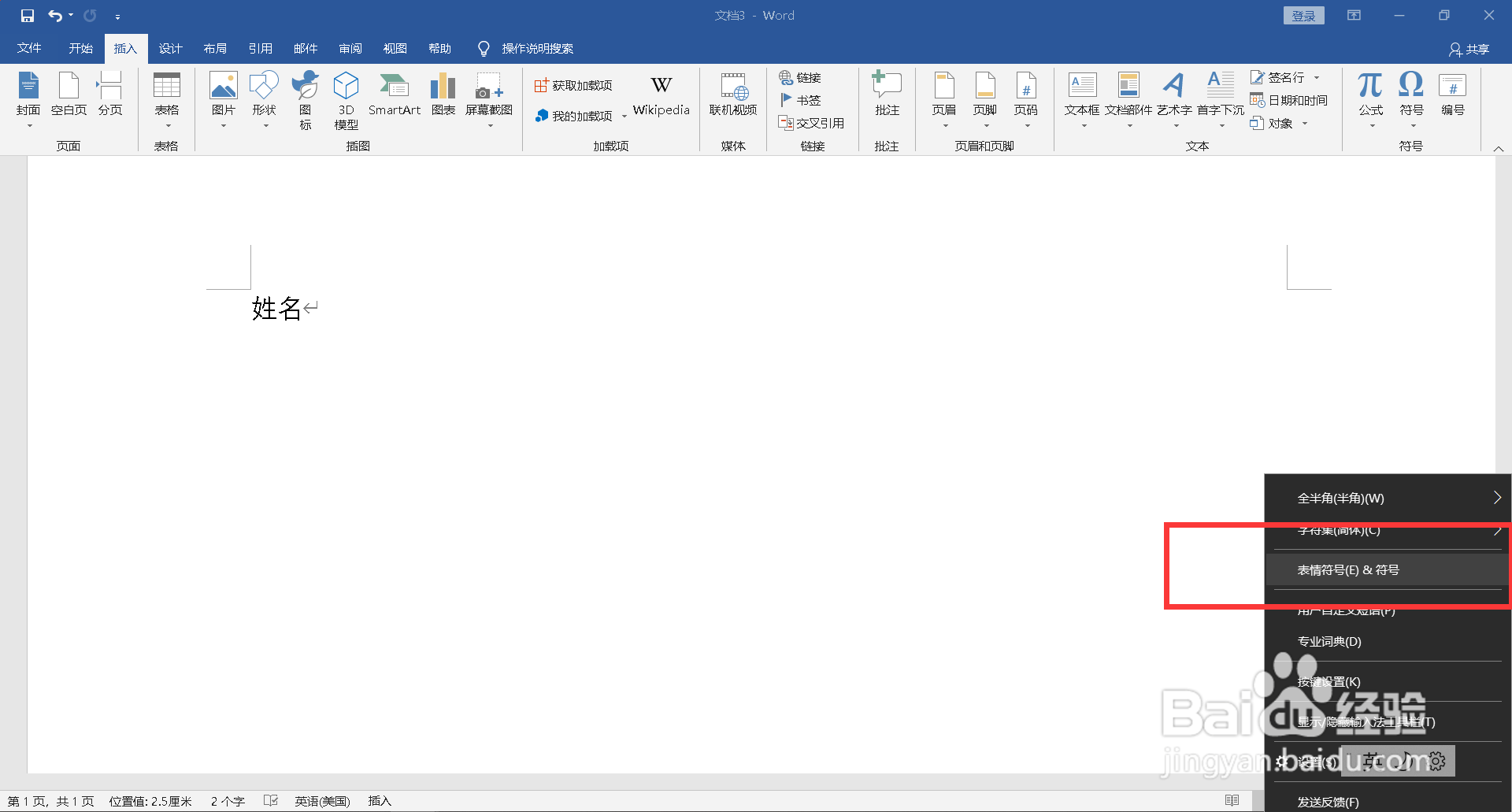
Task: Open the Table (表格) insert tool
Action: [166, 101]
